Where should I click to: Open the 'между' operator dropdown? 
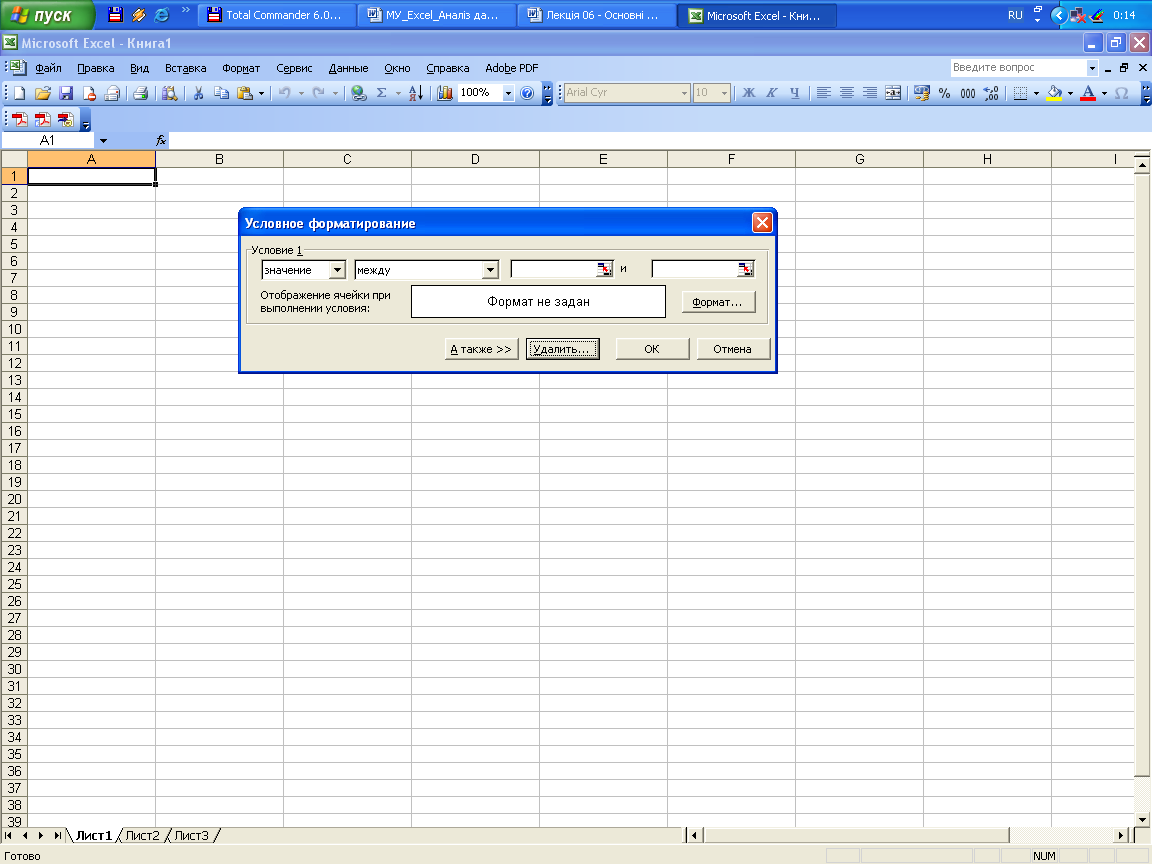point(490,270)
